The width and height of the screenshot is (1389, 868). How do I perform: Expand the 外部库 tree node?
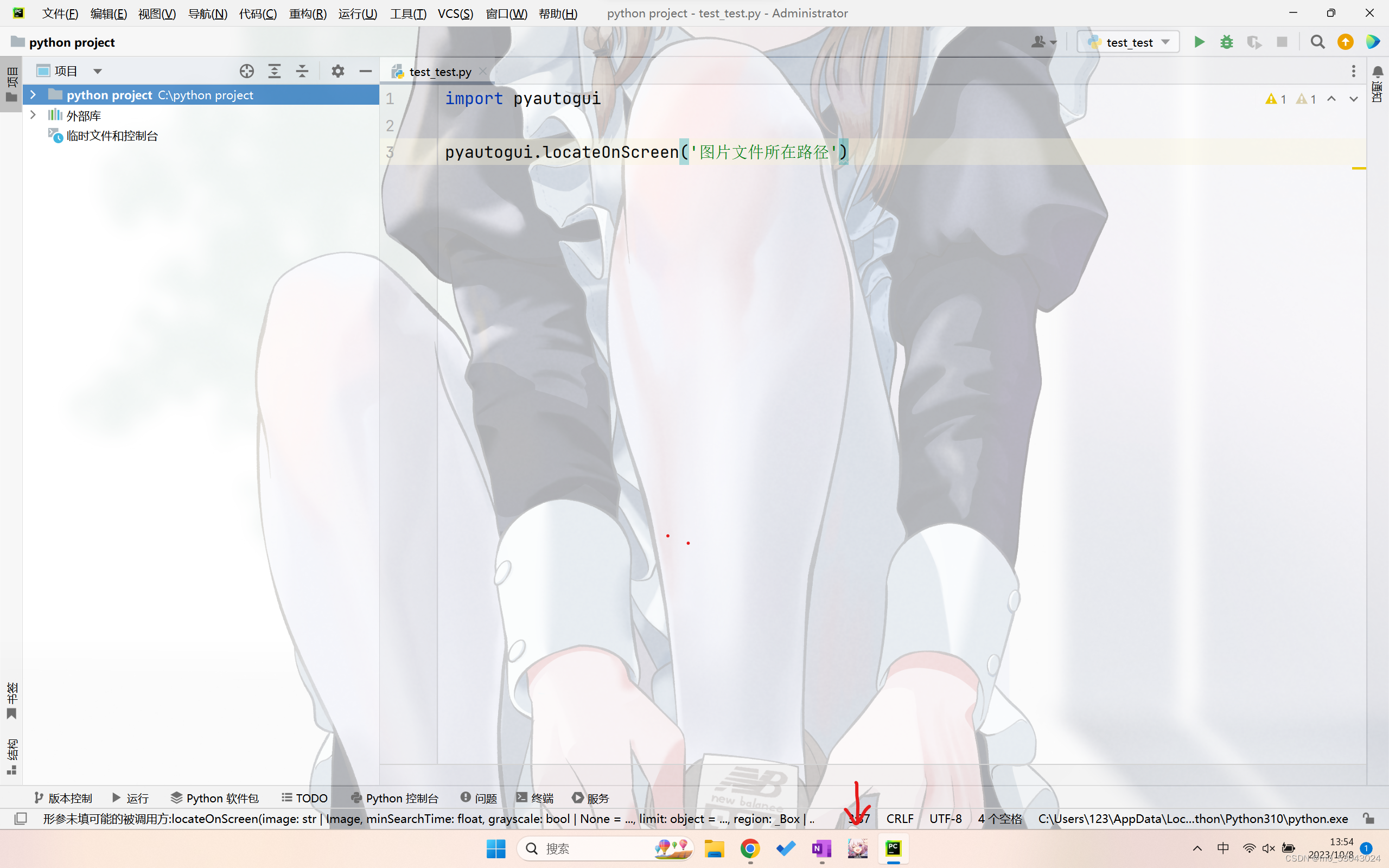(x=33, y=115)
